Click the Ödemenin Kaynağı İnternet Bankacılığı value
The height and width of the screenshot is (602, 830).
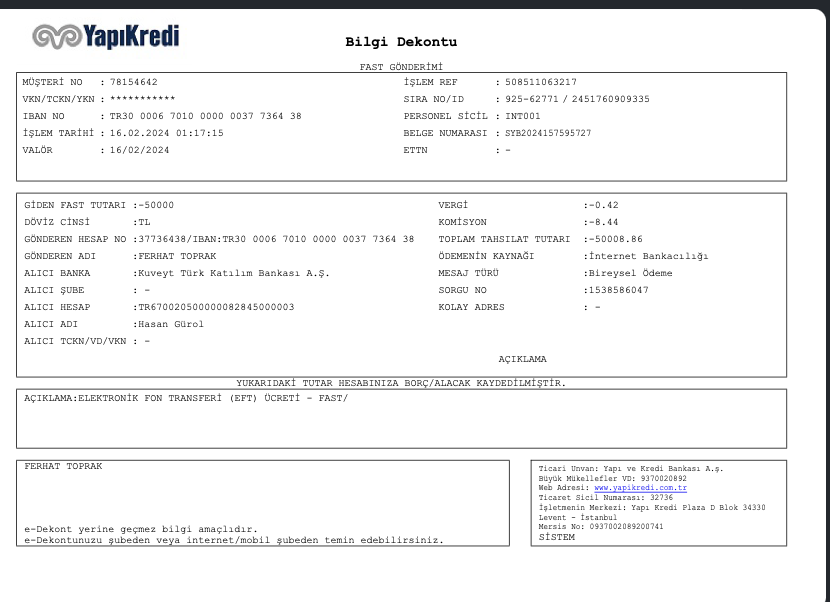pos(647,256)
